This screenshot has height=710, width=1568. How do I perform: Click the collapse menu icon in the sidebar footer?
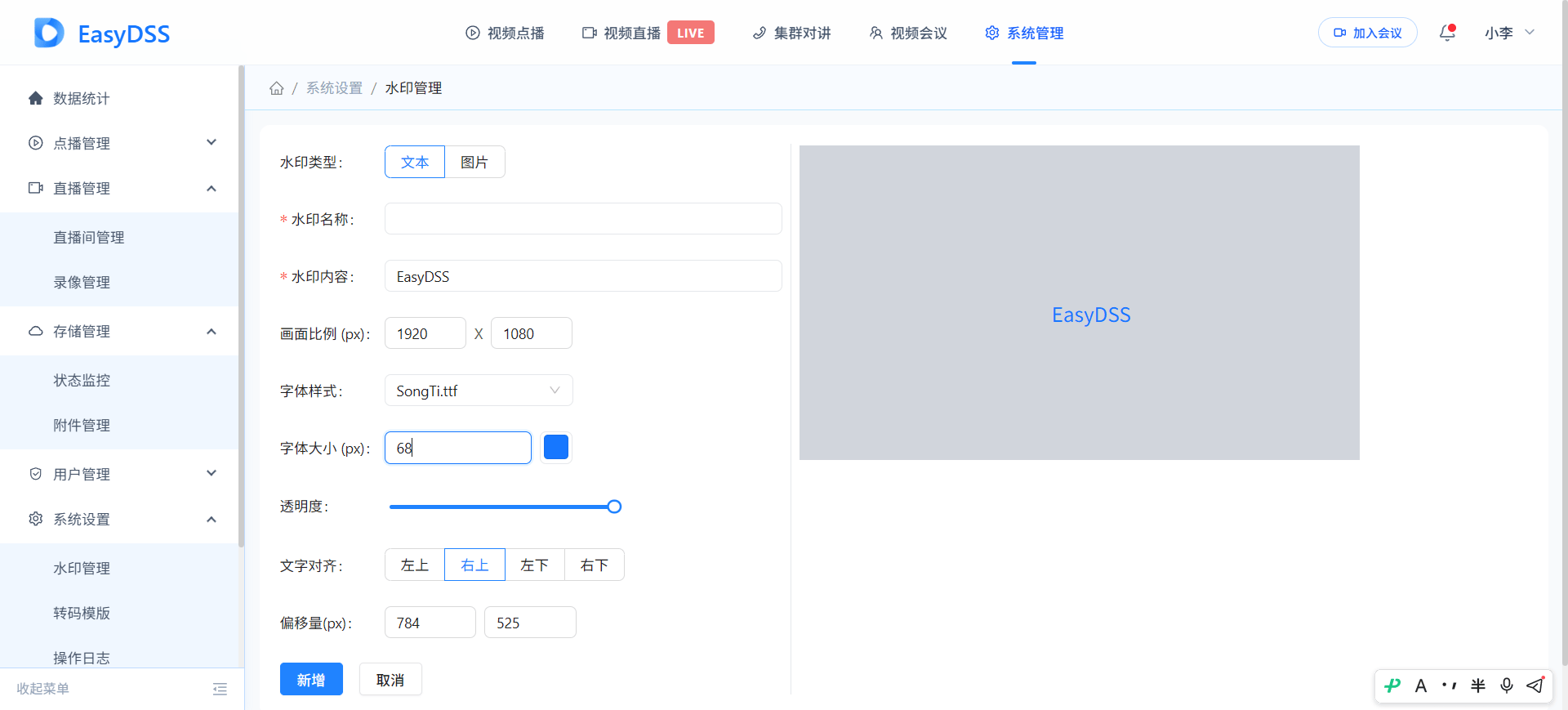click(x=220, y=689)
